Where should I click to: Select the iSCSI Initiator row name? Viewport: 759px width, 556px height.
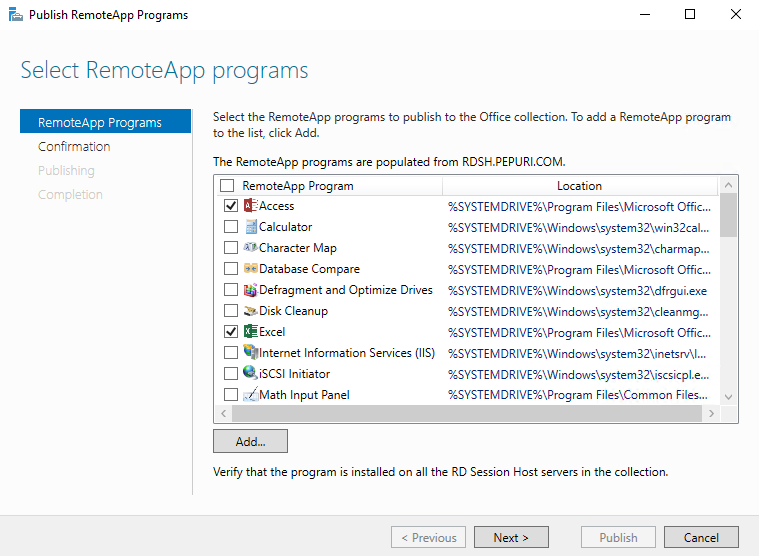(x=294, y=374)
